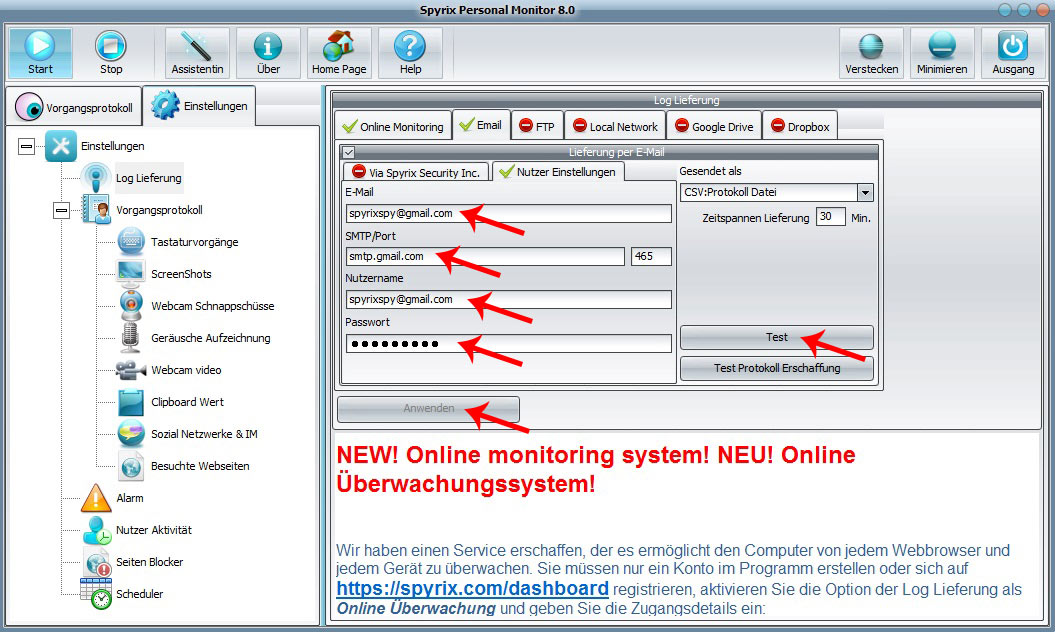Click the Webcam video camcorder icon
Screen dimensions: 1055x632
(x=131, y=370)
